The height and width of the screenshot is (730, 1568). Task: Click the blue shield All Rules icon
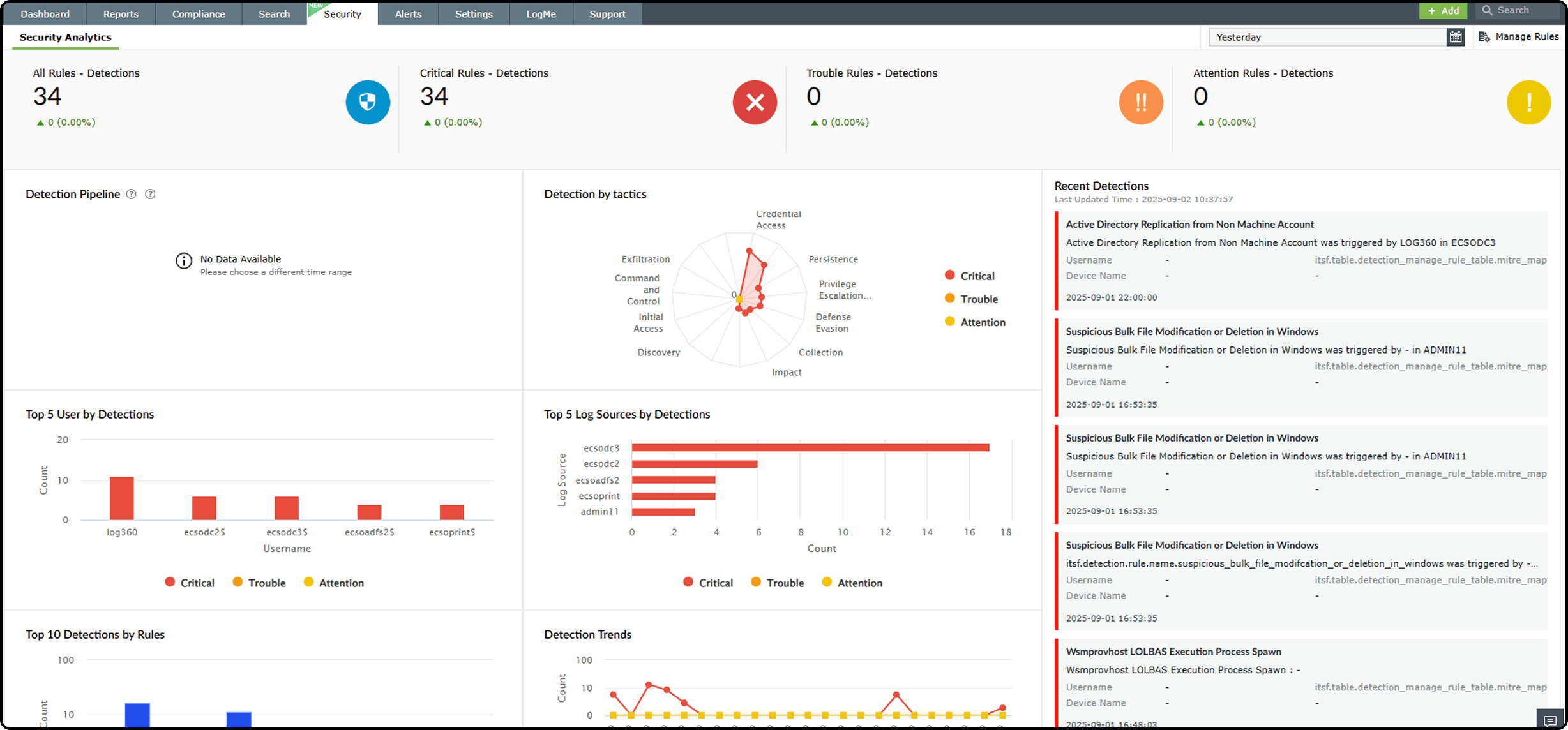click(368, 102)
